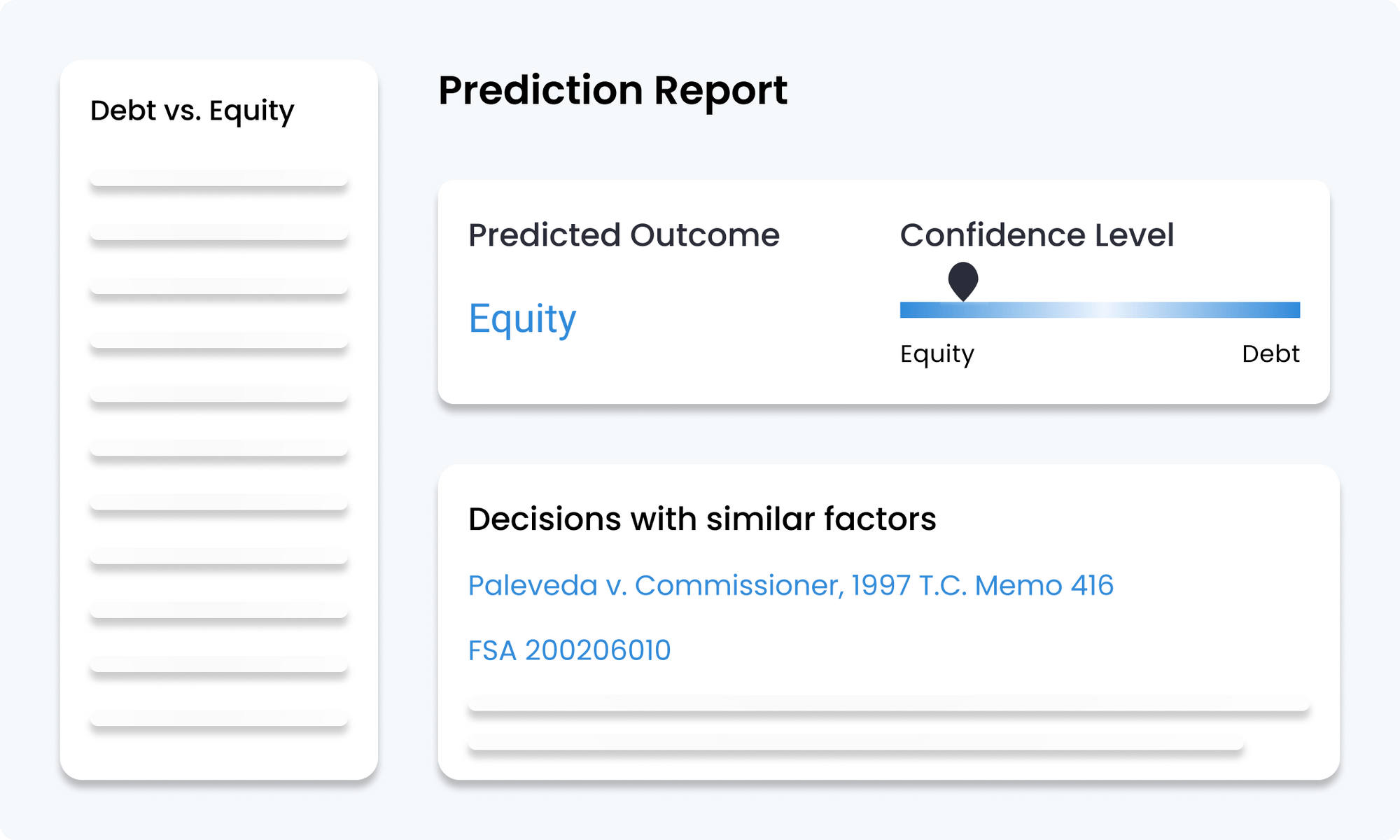This screenshot has height=840, width=1400.
Task: Click the shorter final placeholder line in decisions card
Action: [855, 743]
